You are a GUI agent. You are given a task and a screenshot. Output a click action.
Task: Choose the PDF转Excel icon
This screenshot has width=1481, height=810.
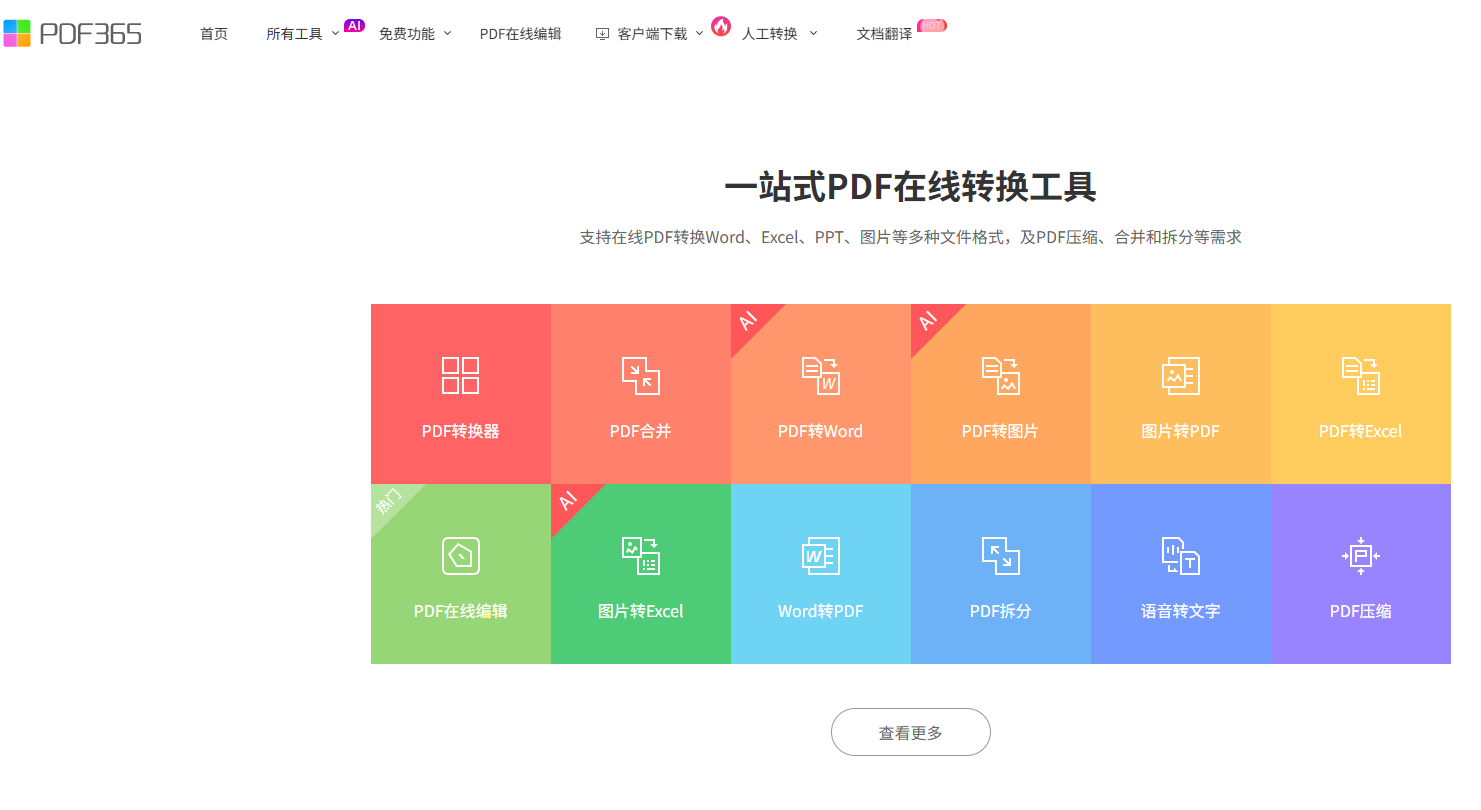click(x=1360, y=375)
